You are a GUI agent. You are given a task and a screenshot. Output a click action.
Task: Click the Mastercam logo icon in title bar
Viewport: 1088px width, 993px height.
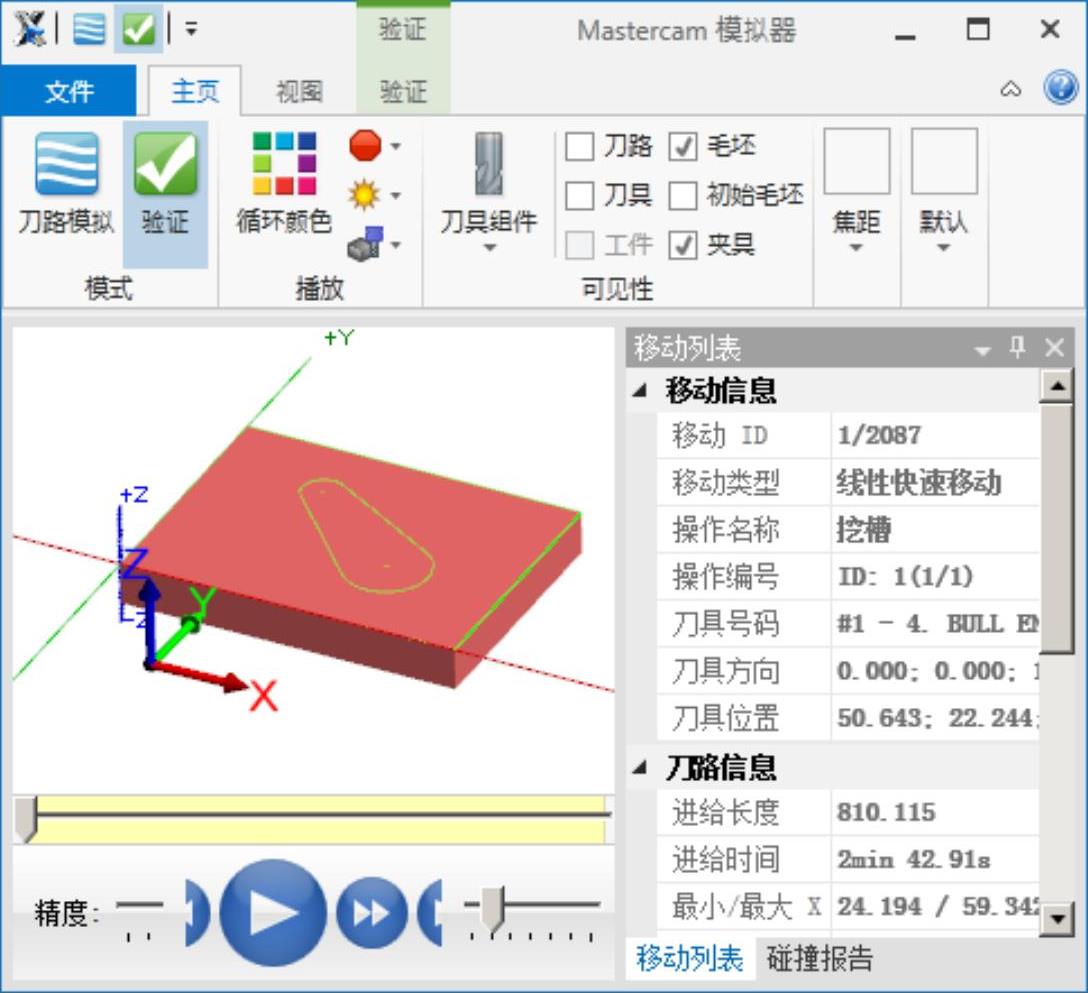31,30
